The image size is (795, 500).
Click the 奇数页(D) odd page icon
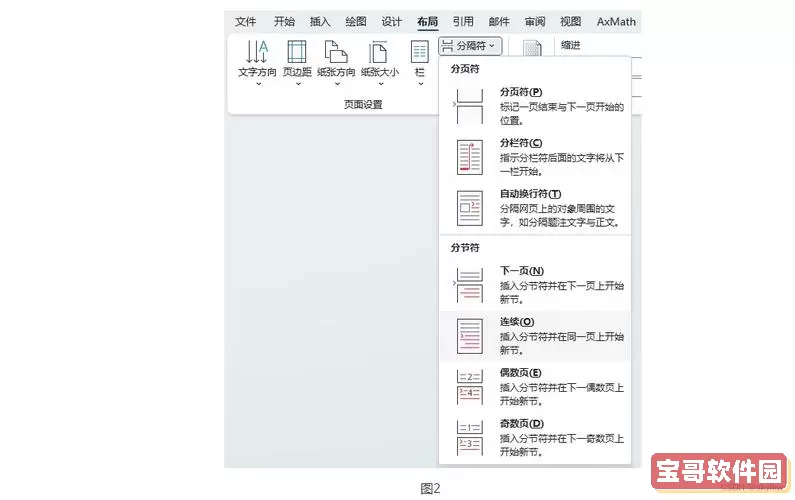[x=469, y=438]
